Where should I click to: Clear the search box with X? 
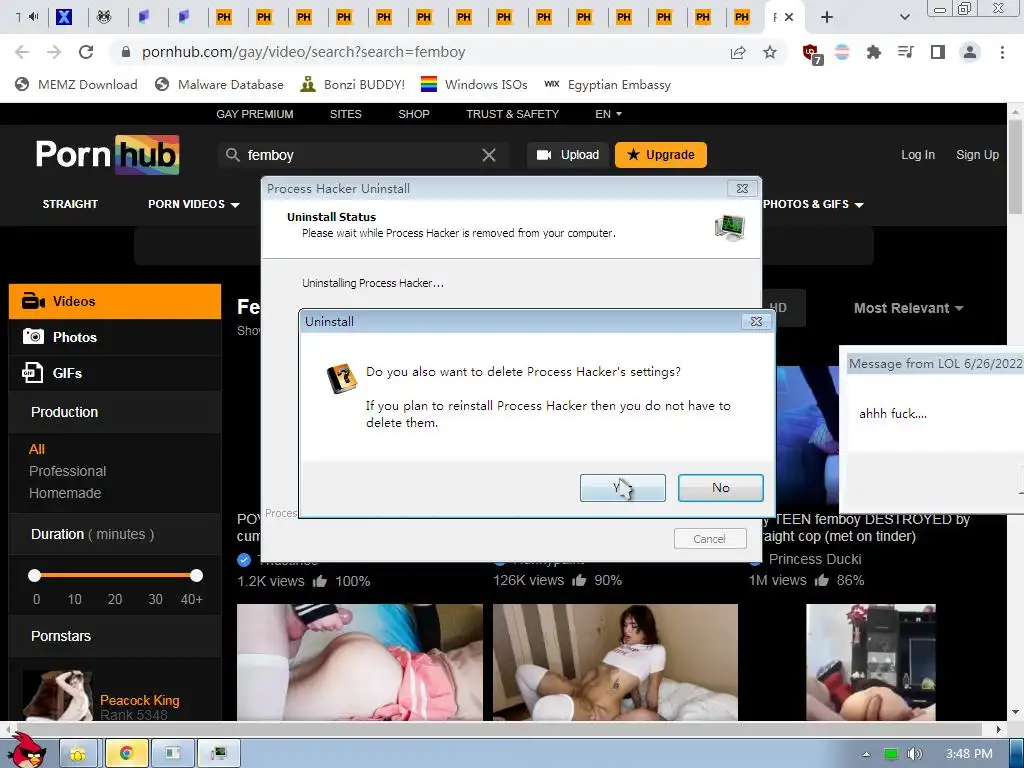(488, 155)
